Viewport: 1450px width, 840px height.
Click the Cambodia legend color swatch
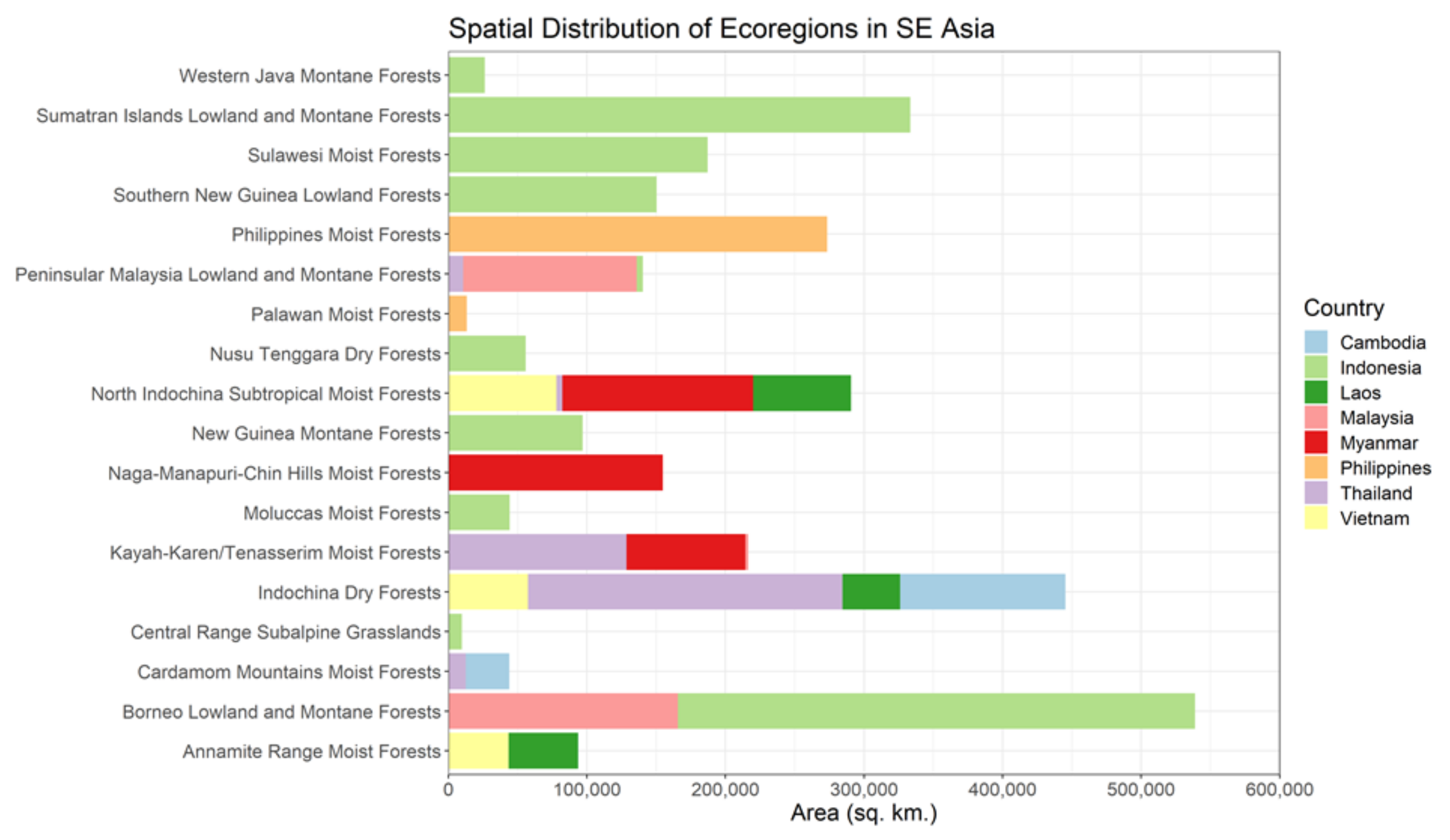[x=1315, y=342]
